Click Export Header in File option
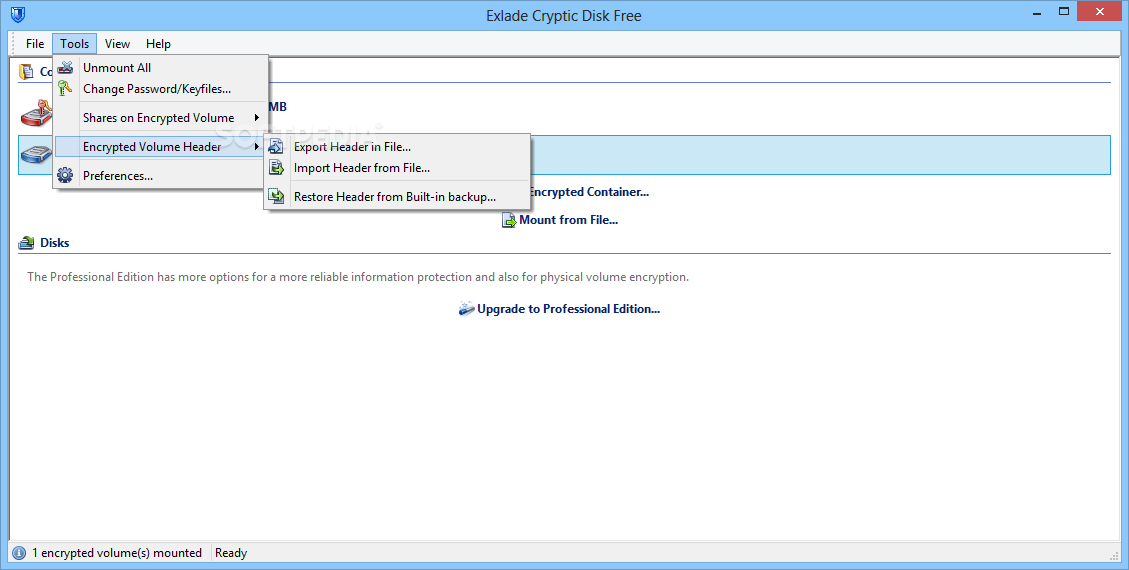1129x570 pixels. coord(397,147)
